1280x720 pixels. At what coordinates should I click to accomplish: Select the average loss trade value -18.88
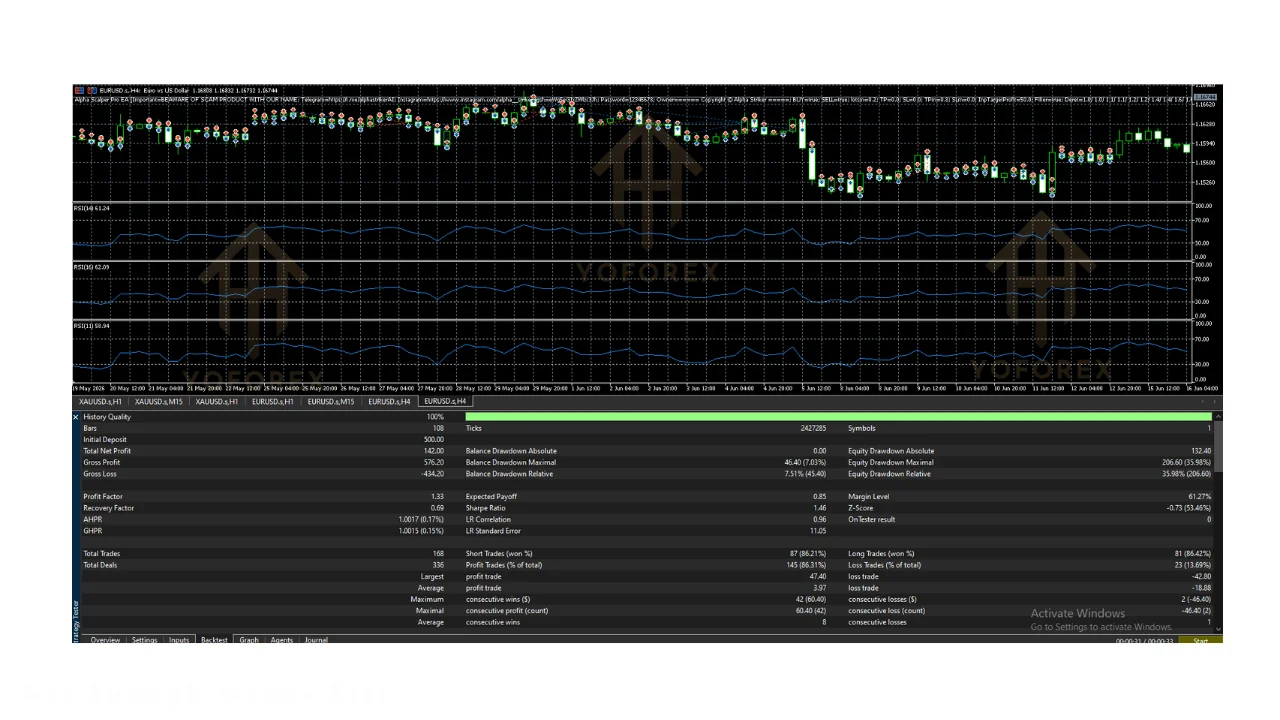(x=1199, y=588)
